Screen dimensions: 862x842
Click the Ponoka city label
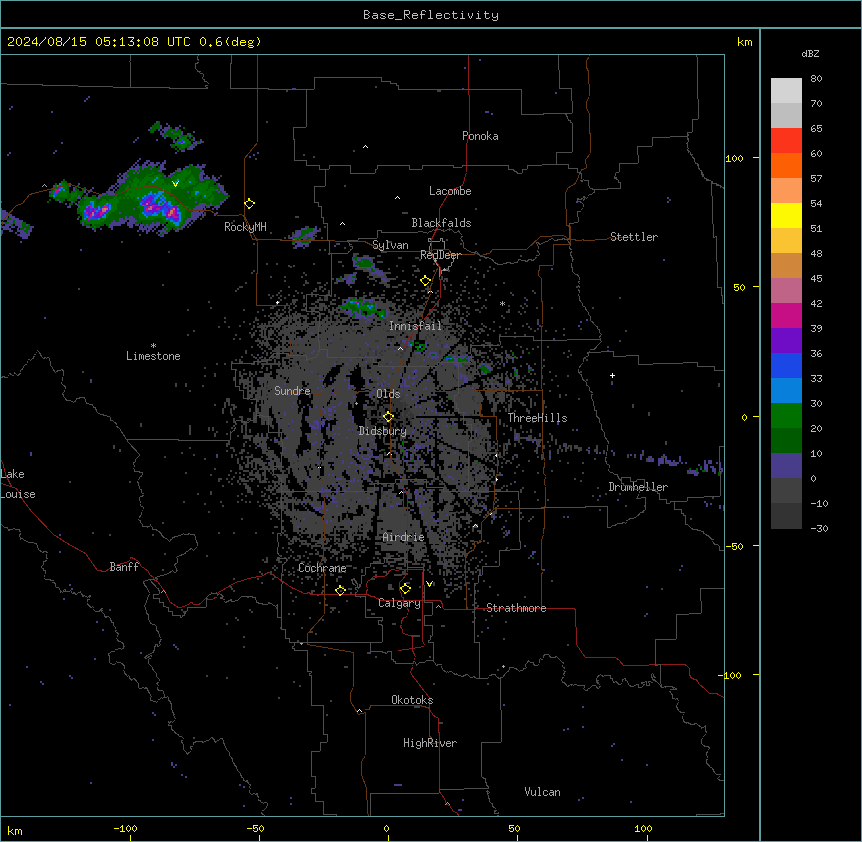[x=480, y=136]
